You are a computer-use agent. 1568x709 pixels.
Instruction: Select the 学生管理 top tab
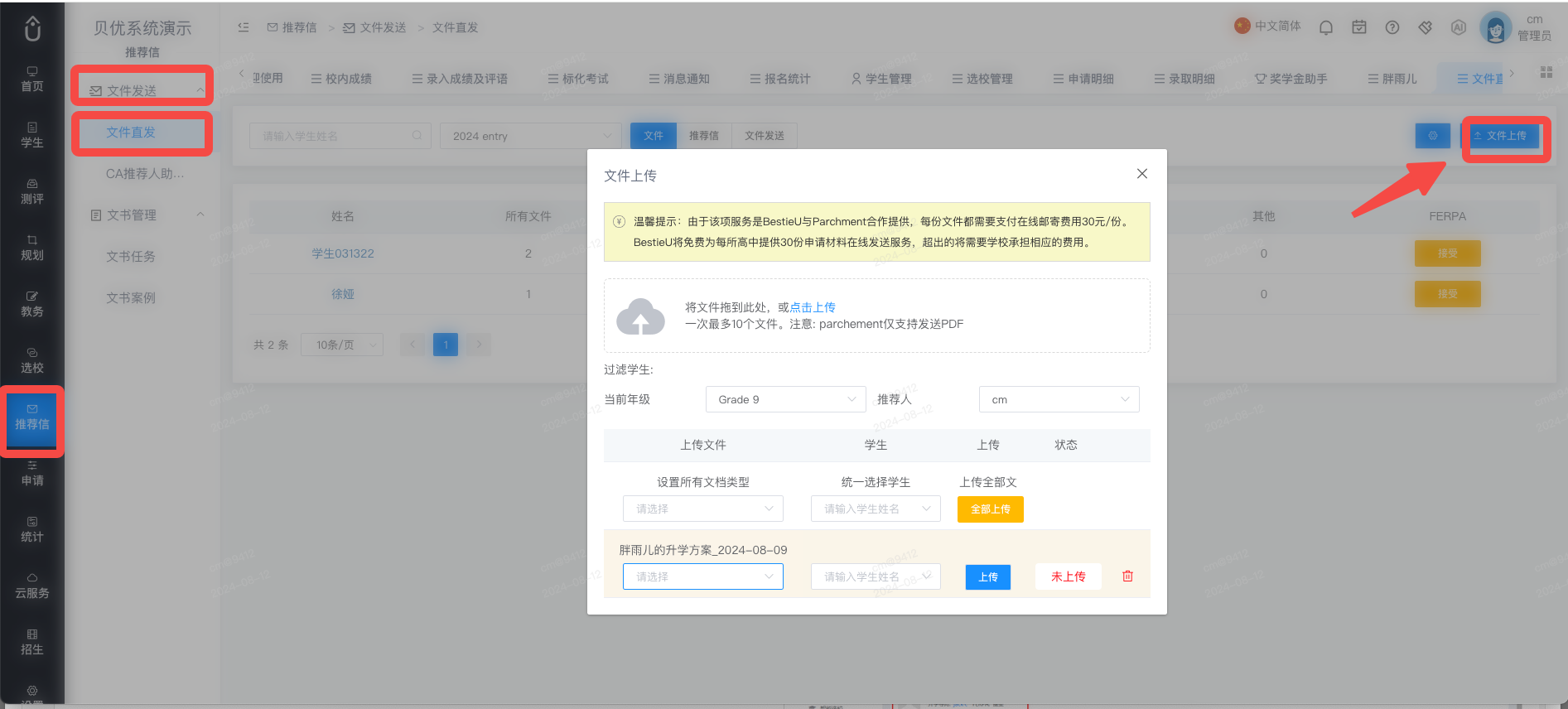pos(881,79)
